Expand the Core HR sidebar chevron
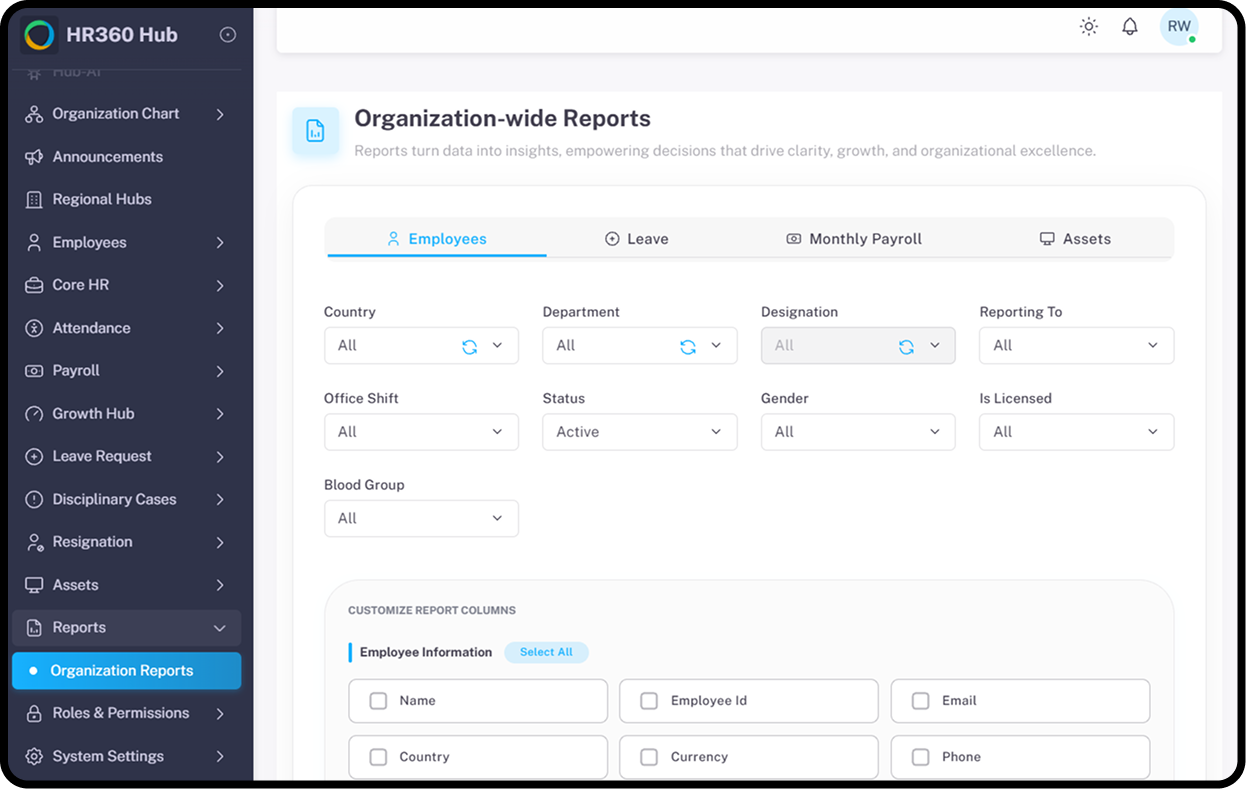This screenshot has width=1246, height=789. 220,285
